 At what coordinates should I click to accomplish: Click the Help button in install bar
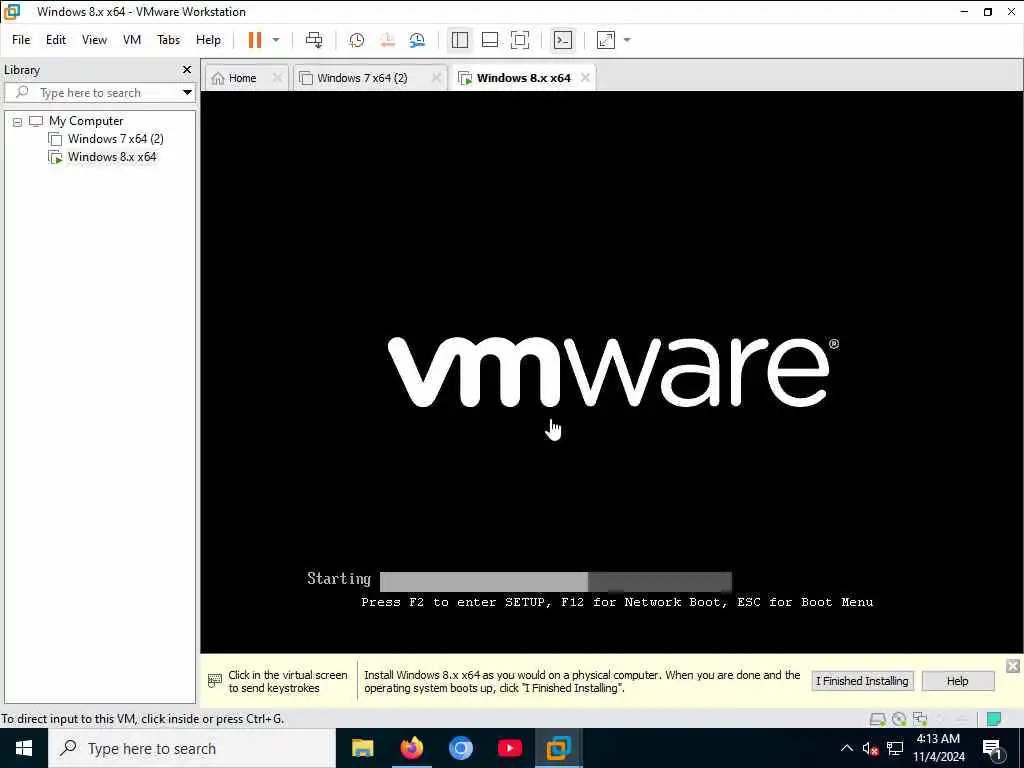(957, 681)
